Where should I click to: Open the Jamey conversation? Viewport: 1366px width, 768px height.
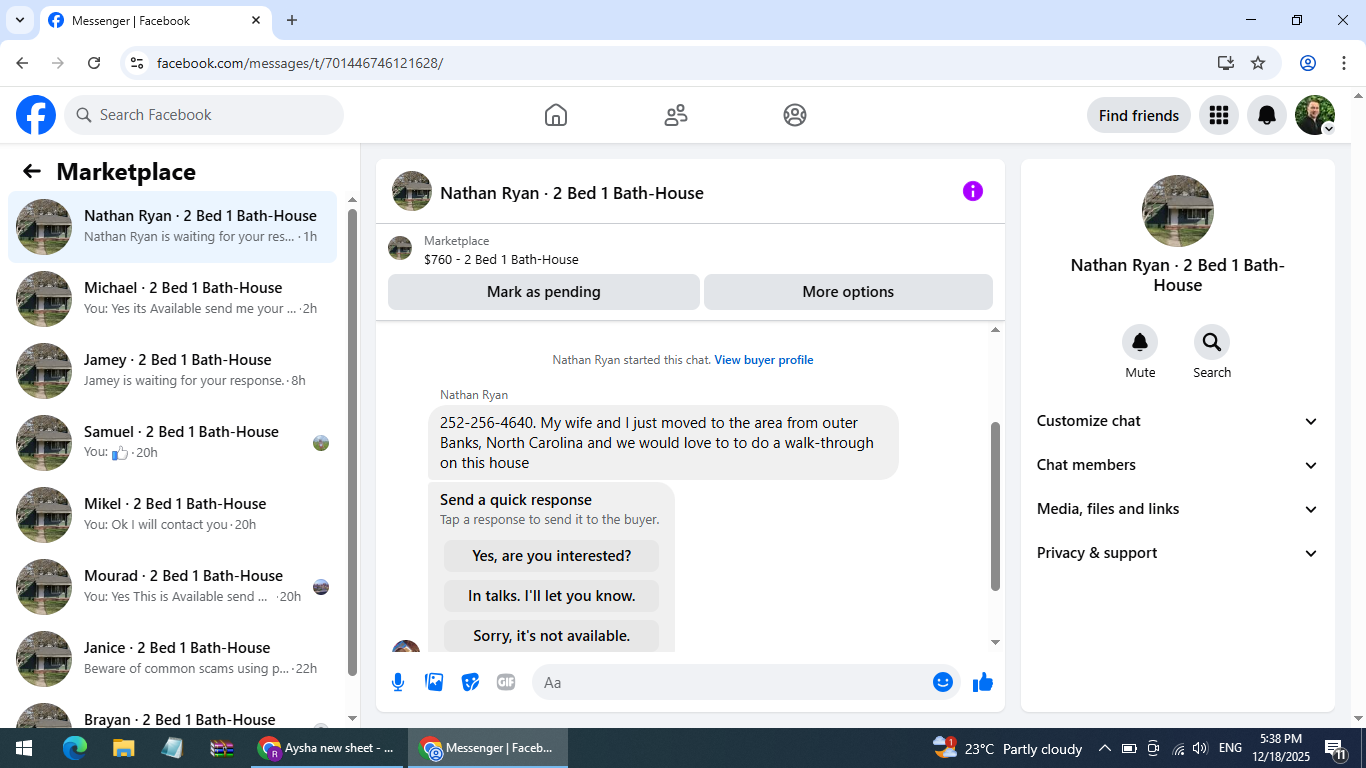coord(172,371)
